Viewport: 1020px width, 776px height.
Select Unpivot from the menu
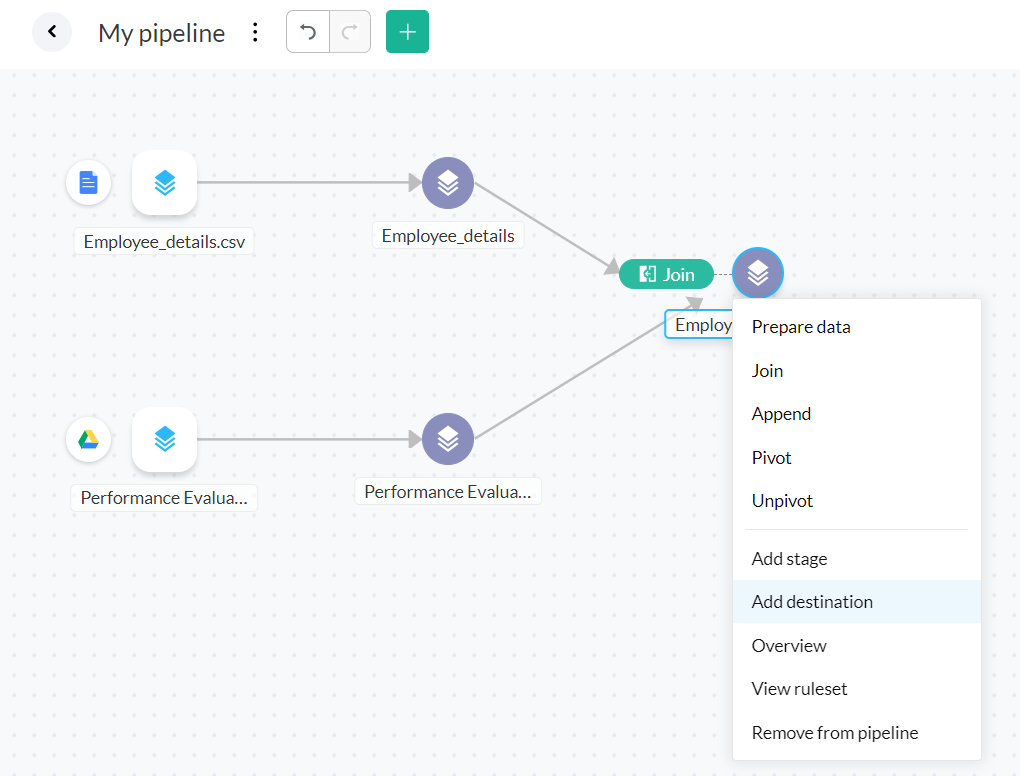(x=782, y=501)
